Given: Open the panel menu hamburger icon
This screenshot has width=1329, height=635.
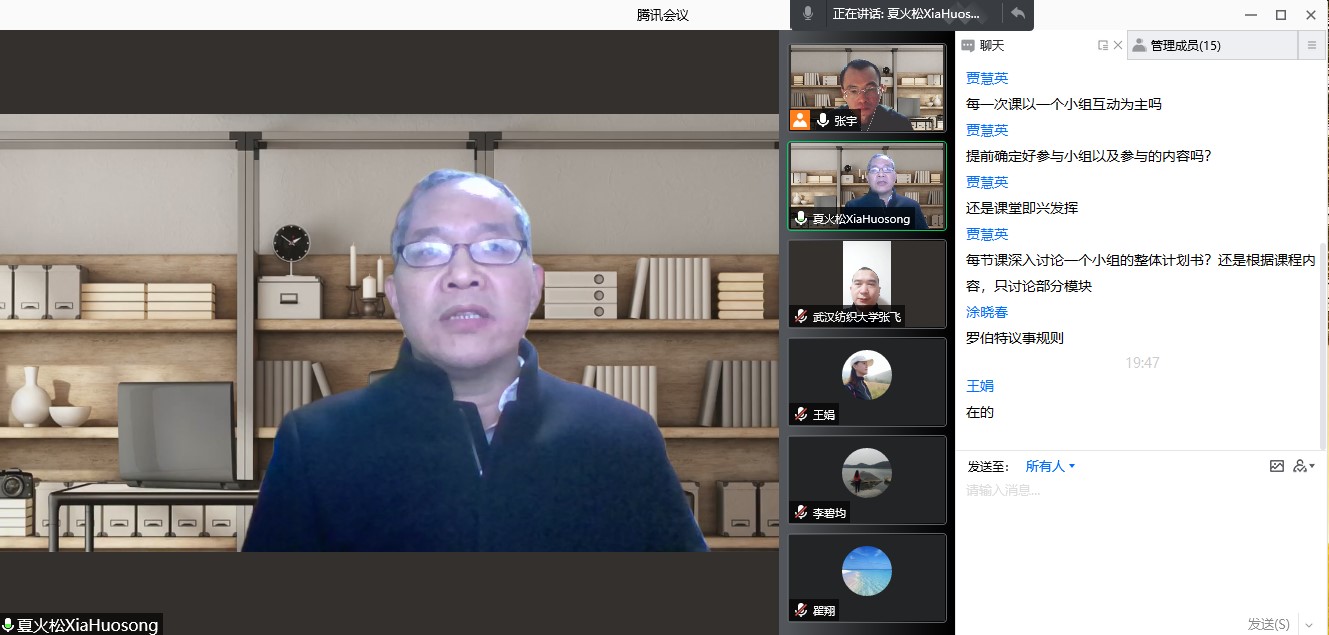Looking at the screenshot, I should 1312,45.
